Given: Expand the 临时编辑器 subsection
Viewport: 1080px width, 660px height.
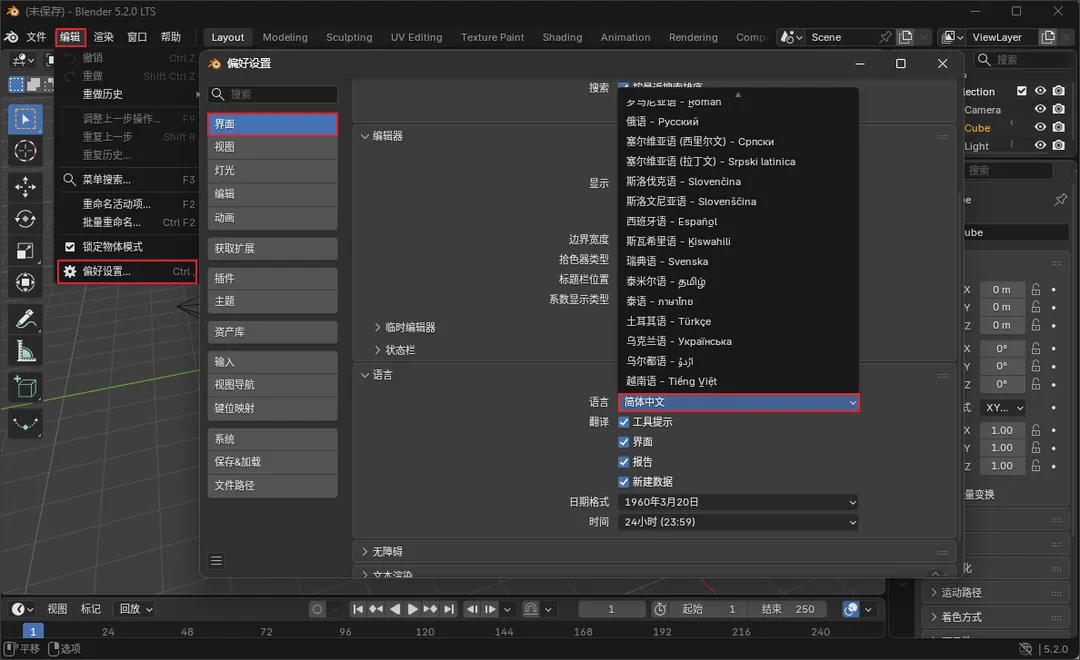Looking at the screenshot, I should [377, 327].
